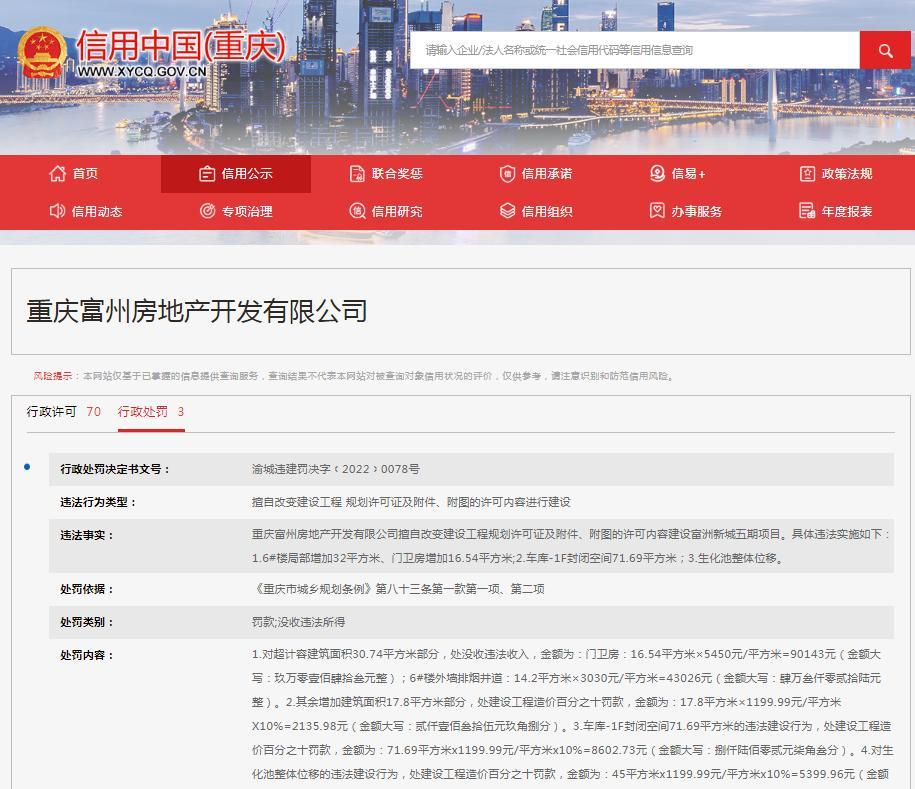Open the 信用承诺 menu item

tap(547, 173)
